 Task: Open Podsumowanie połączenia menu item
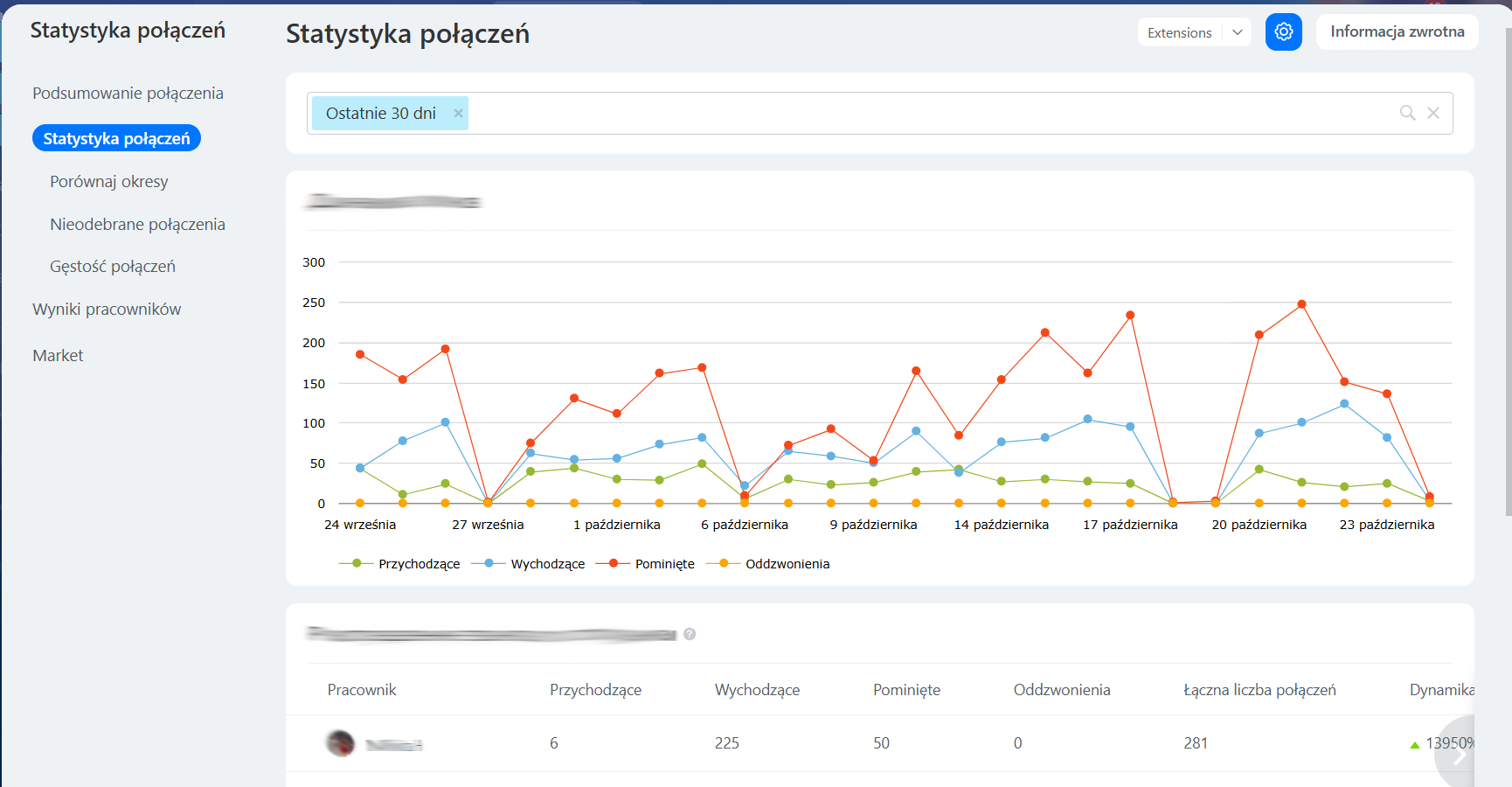(x=128, y=94)
